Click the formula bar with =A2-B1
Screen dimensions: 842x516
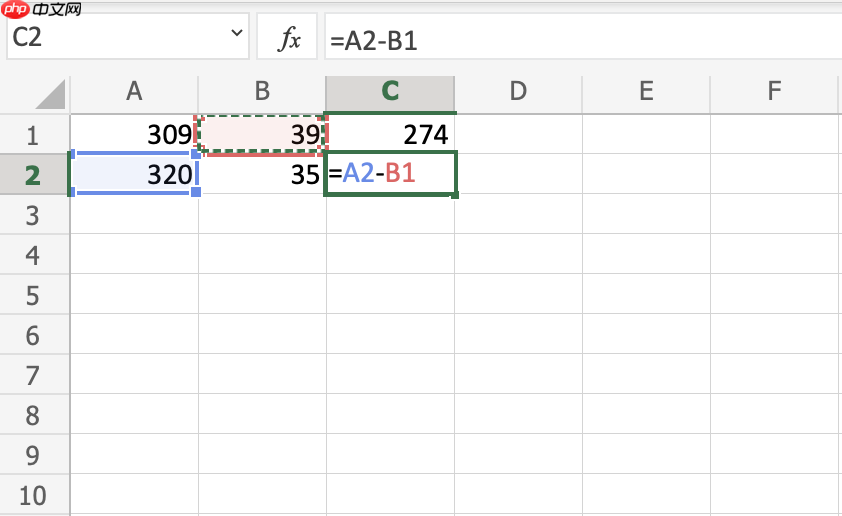(583, 38)
